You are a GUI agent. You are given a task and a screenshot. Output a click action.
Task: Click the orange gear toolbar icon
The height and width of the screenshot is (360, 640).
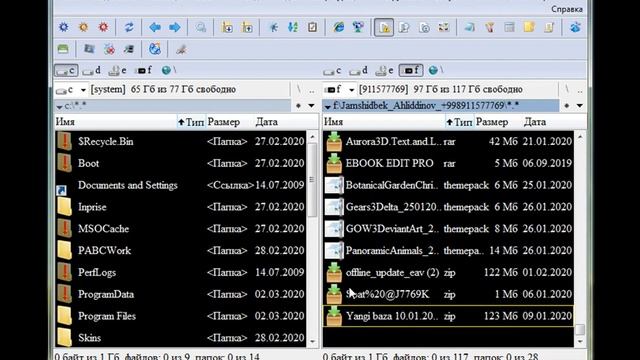[x=84, y=27]
